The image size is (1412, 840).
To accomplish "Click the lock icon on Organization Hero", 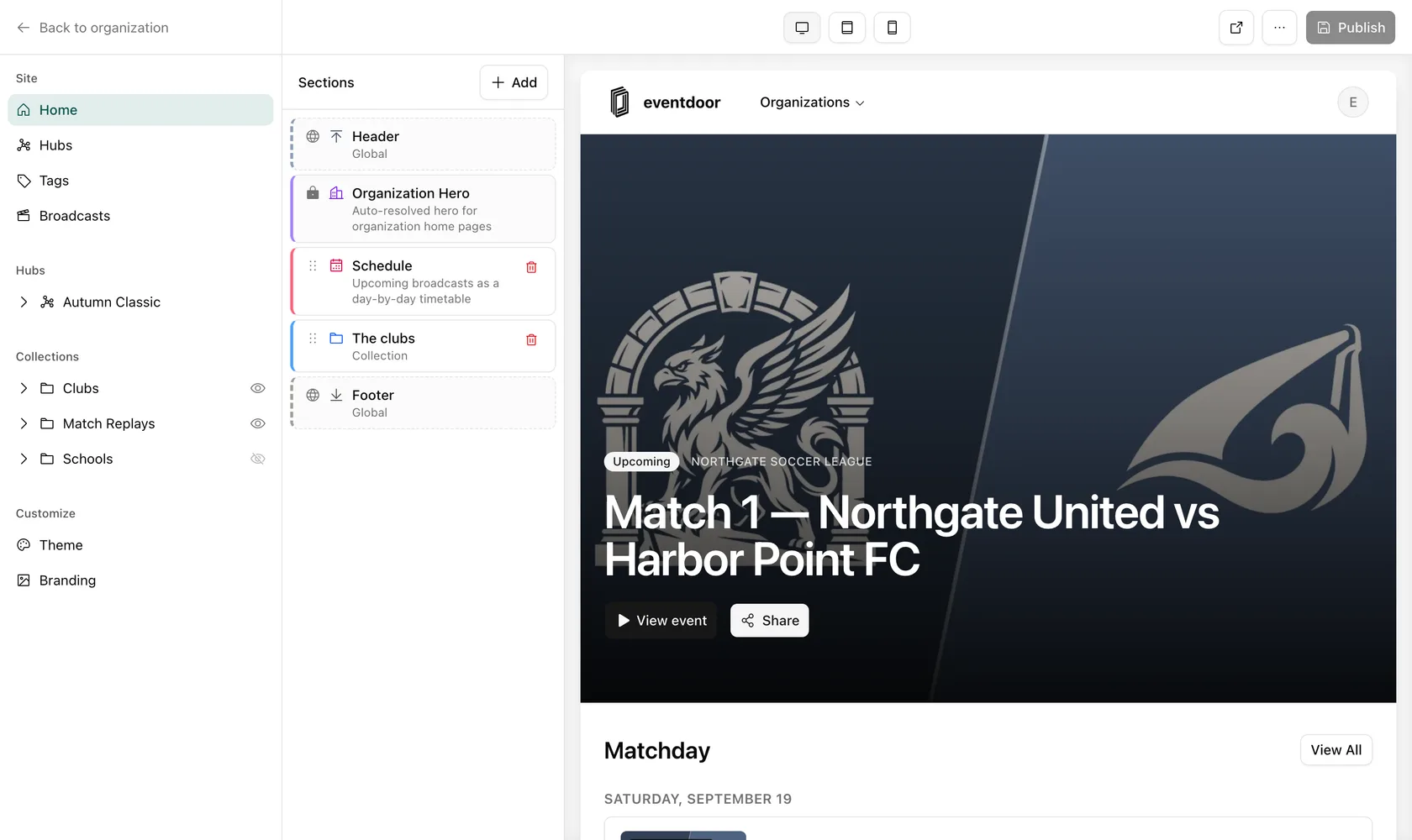I will click(x=313, y=193).
